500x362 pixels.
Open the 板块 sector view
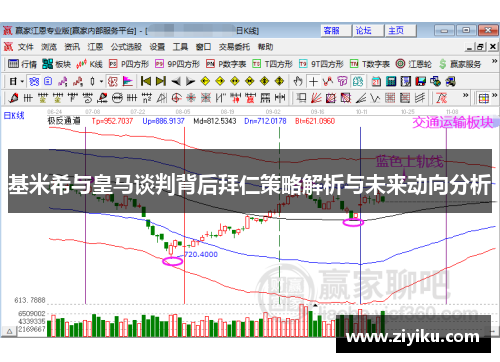point(57,64)
